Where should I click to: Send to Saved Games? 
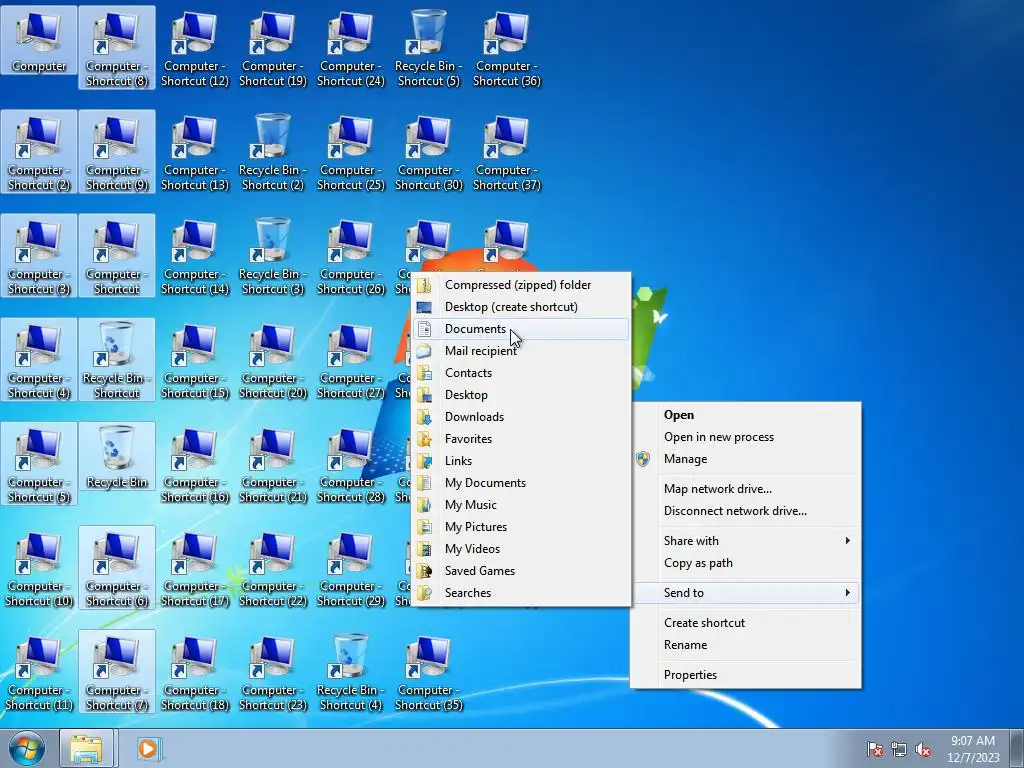coord(520,571)
